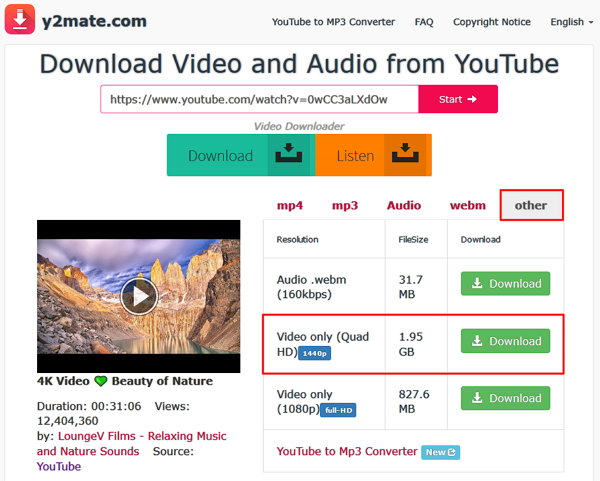This screenshot has height=481, width=600.
Task: Click the red Start button
Action: pos(458,99)
